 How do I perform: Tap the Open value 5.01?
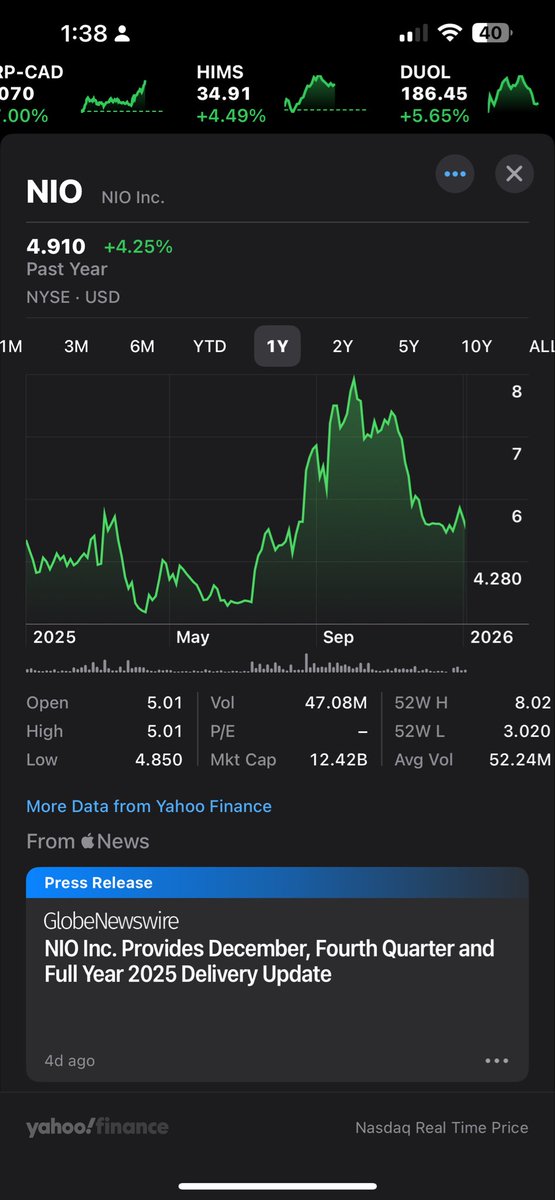(165, 703)
